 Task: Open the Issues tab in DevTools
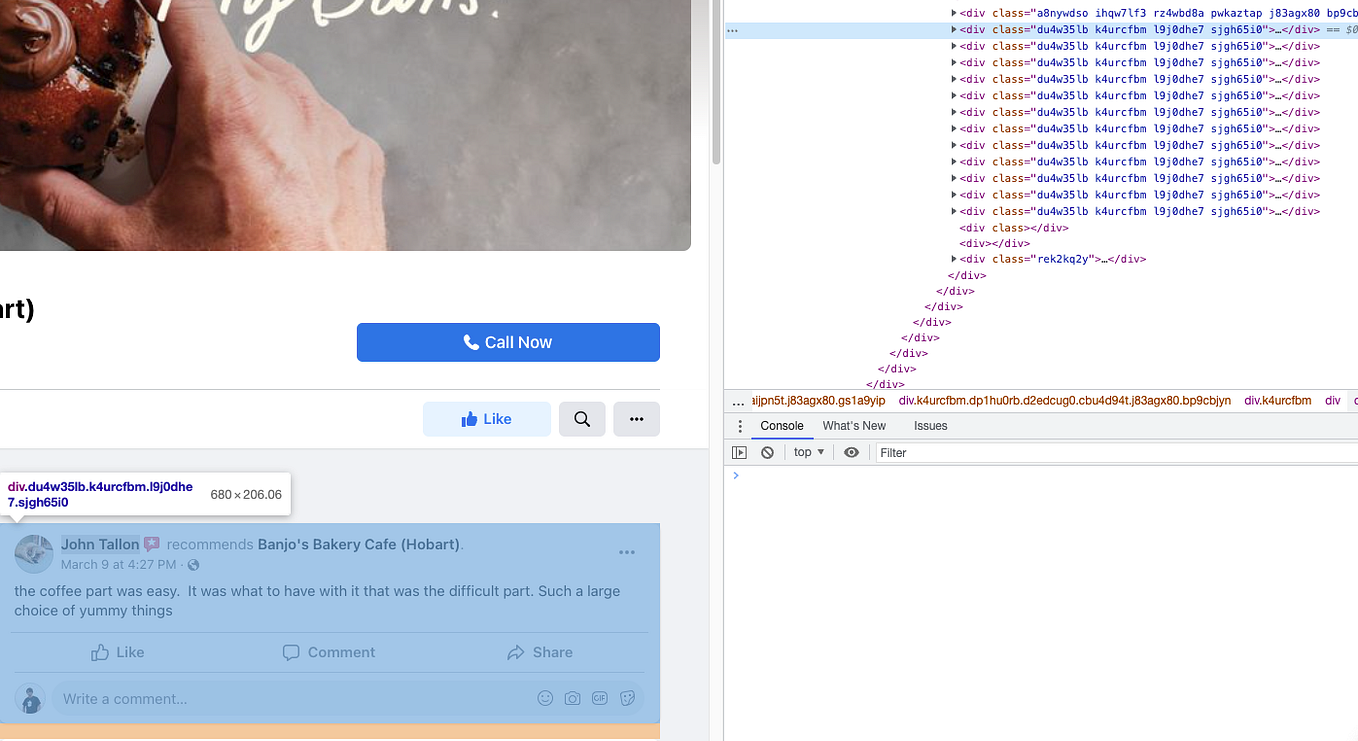(930, 425)
